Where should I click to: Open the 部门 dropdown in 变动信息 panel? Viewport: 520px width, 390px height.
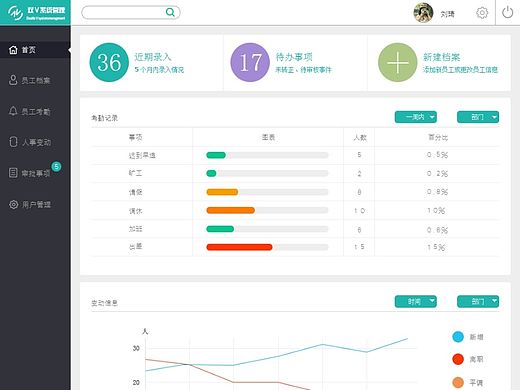tap(478, 302)
